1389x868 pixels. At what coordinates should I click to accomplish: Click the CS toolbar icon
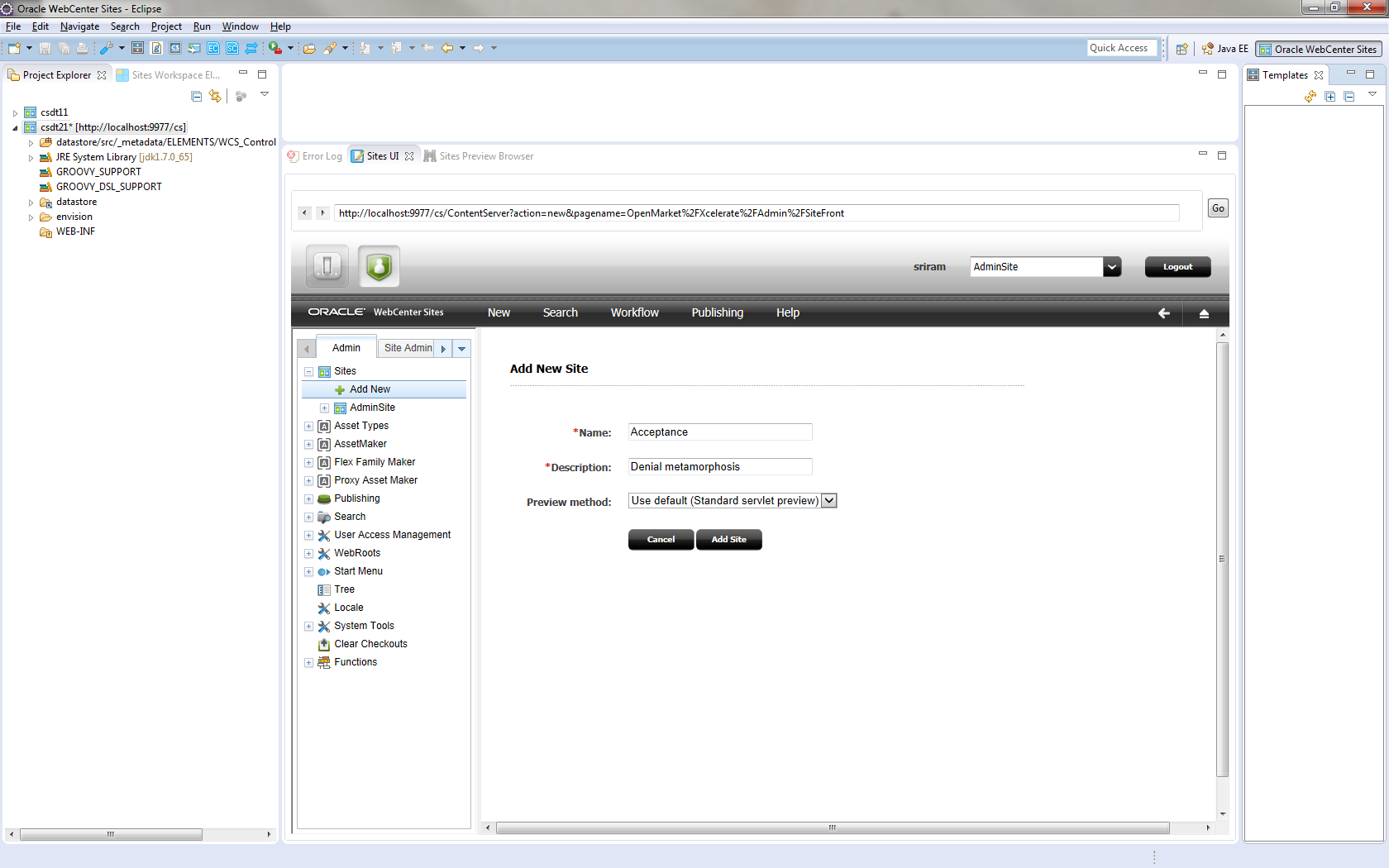pos(175,48)
